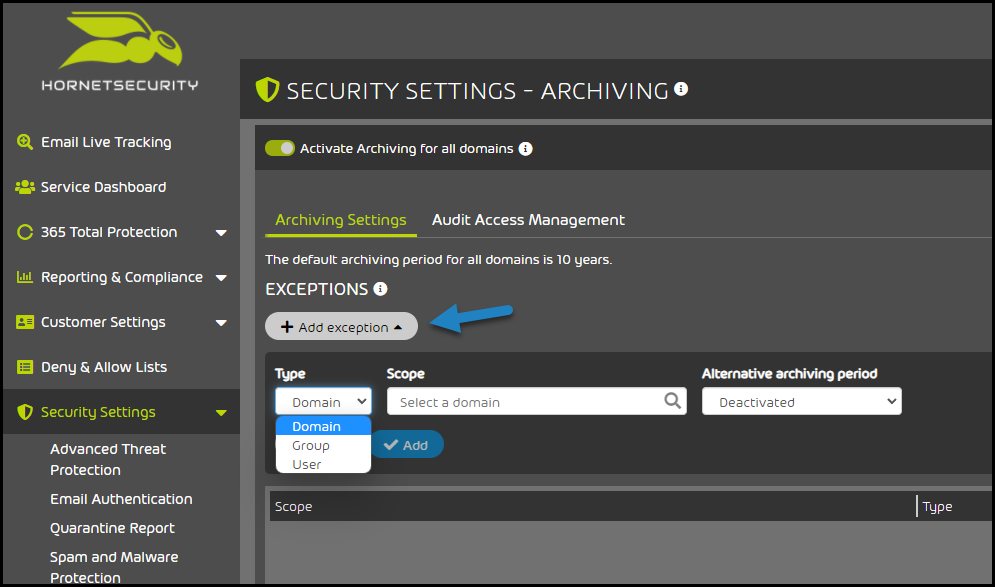Click the search magnifier in Scope field

pyautogui.click(x=672, y=400)
